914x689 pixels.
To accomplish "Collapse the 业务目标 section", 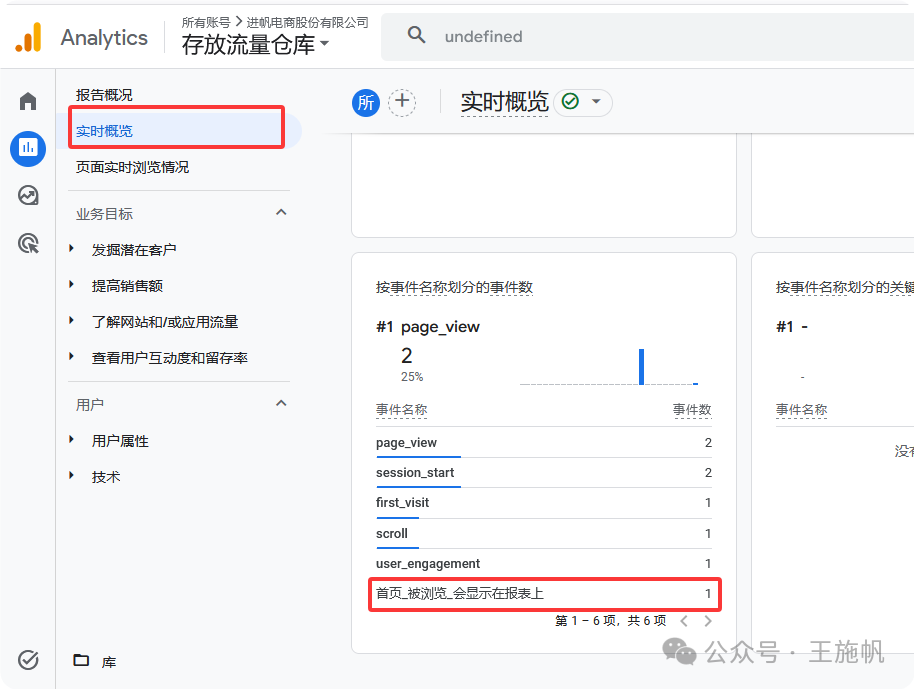I will pos(281,212).
